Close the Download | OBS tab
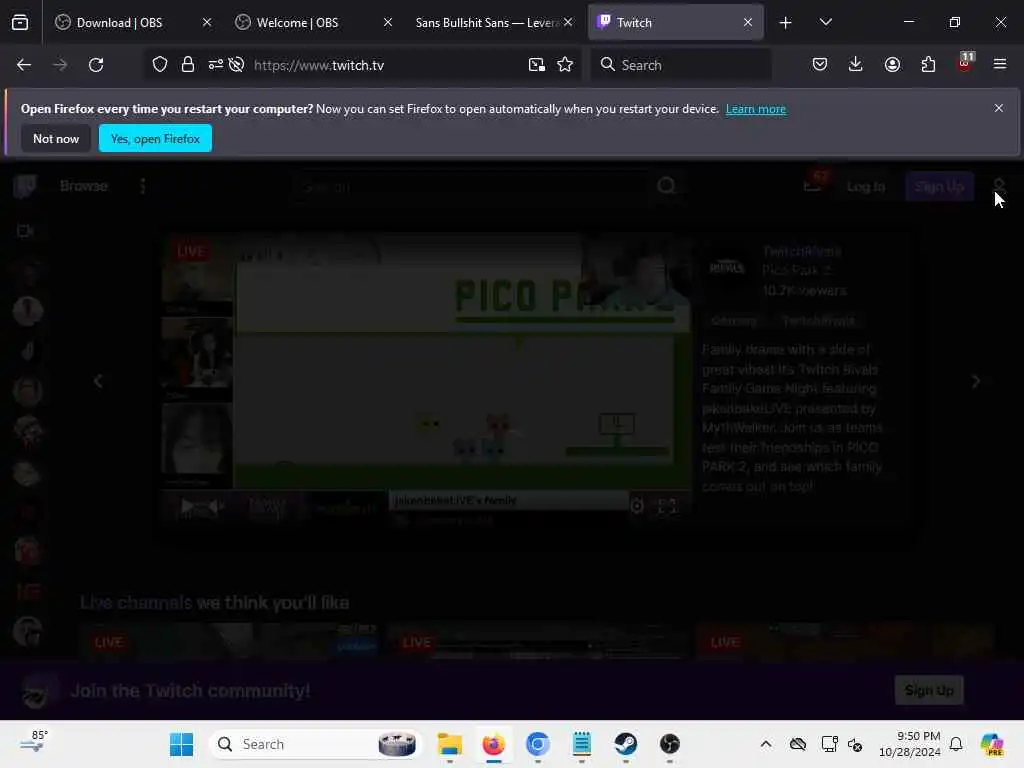Screen dimensions: 1024x768 tap(207, 22)
